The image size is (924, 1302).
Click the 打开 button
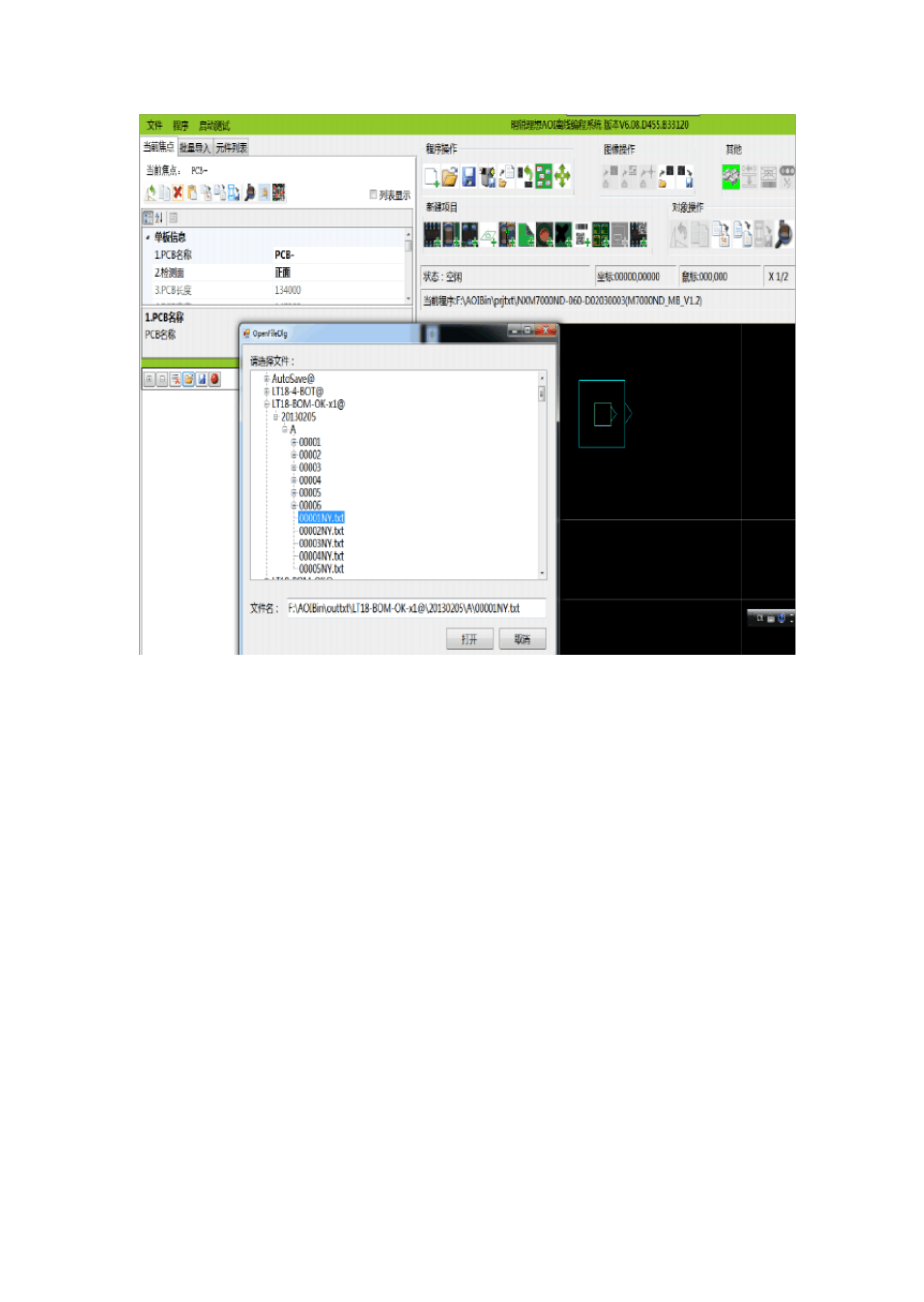pos(469,639)
